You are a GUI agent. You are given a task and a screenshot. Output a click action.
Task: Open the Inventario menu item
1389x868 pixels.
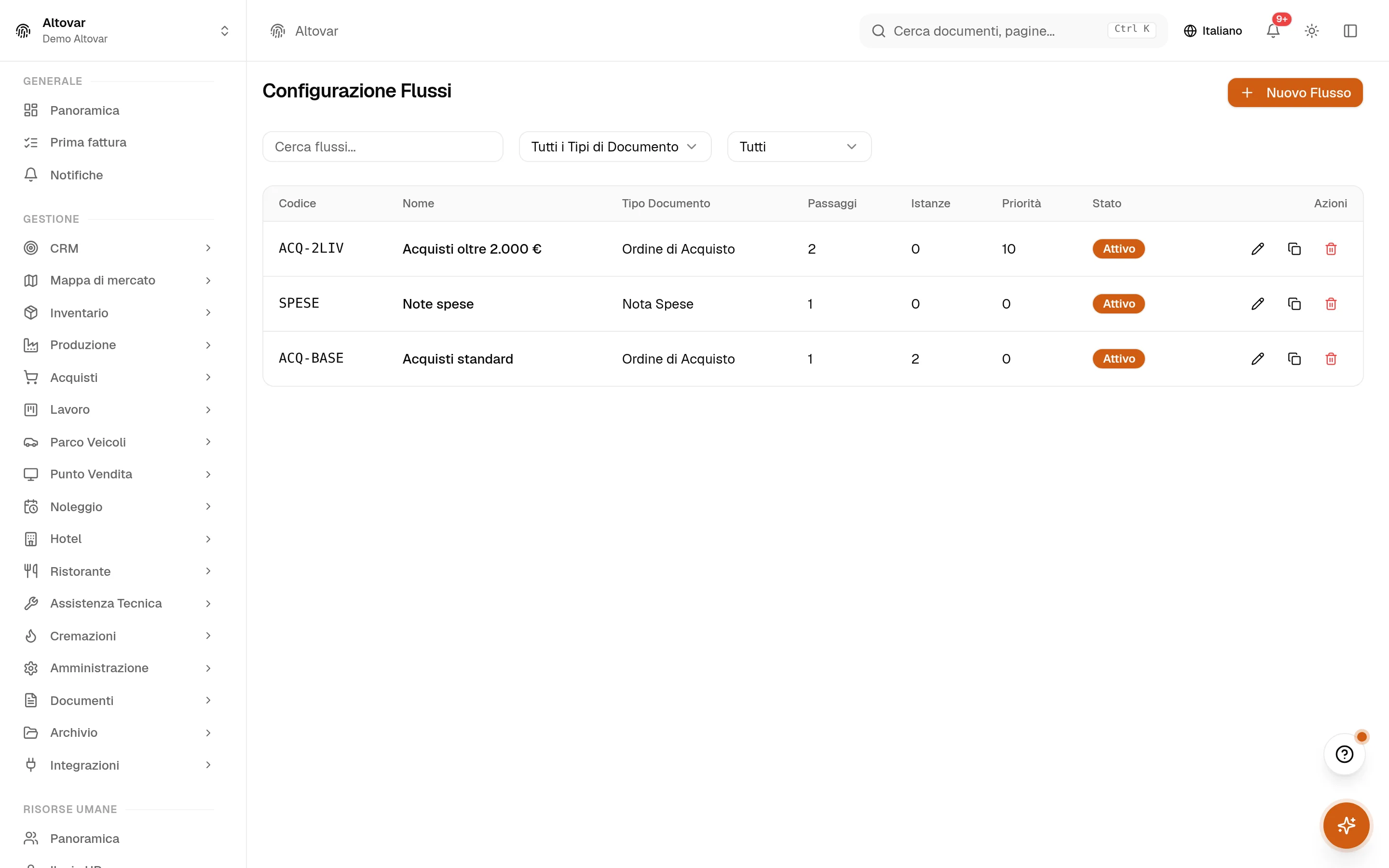coord(118,313)
